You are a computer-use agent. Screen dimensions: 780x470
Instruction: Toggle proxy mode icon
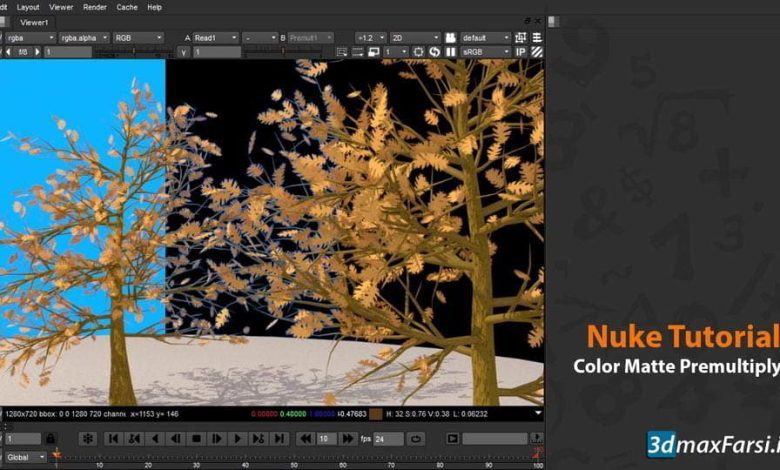374,52
